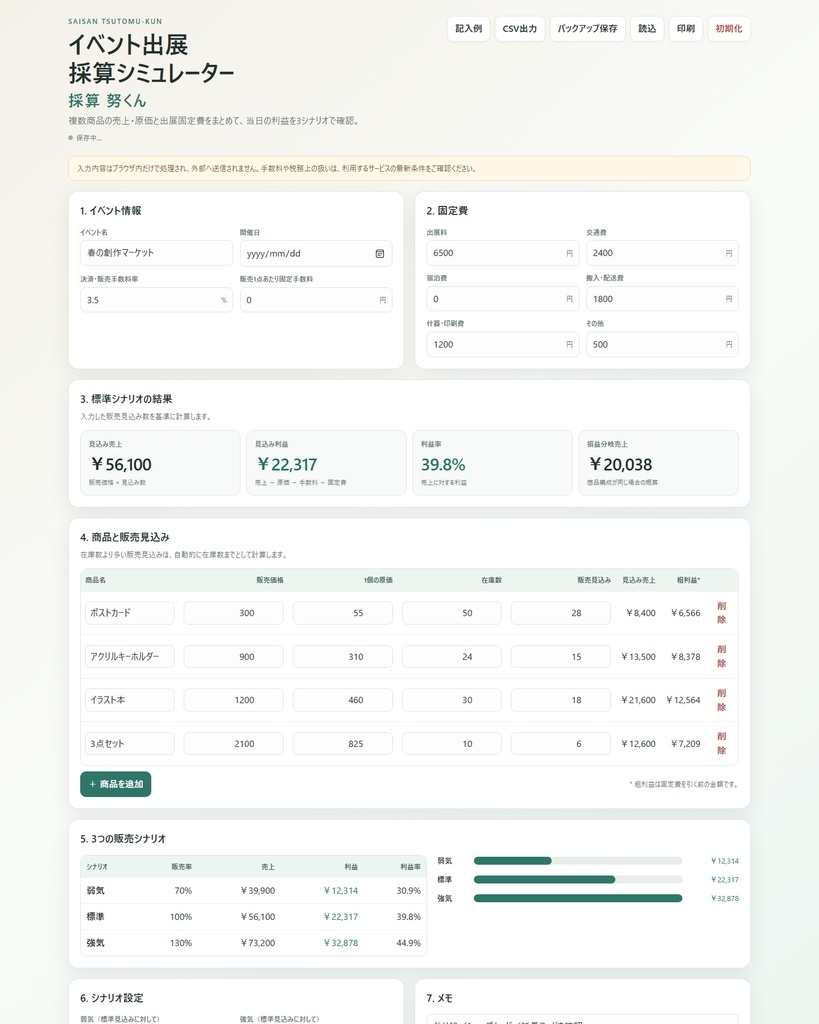Image resolution: width=819 pixels, height=1024 pixels.
Task: Open the calendar picker icon in 開催日 field
Action: pyautogui.click(x=379, y=253)
